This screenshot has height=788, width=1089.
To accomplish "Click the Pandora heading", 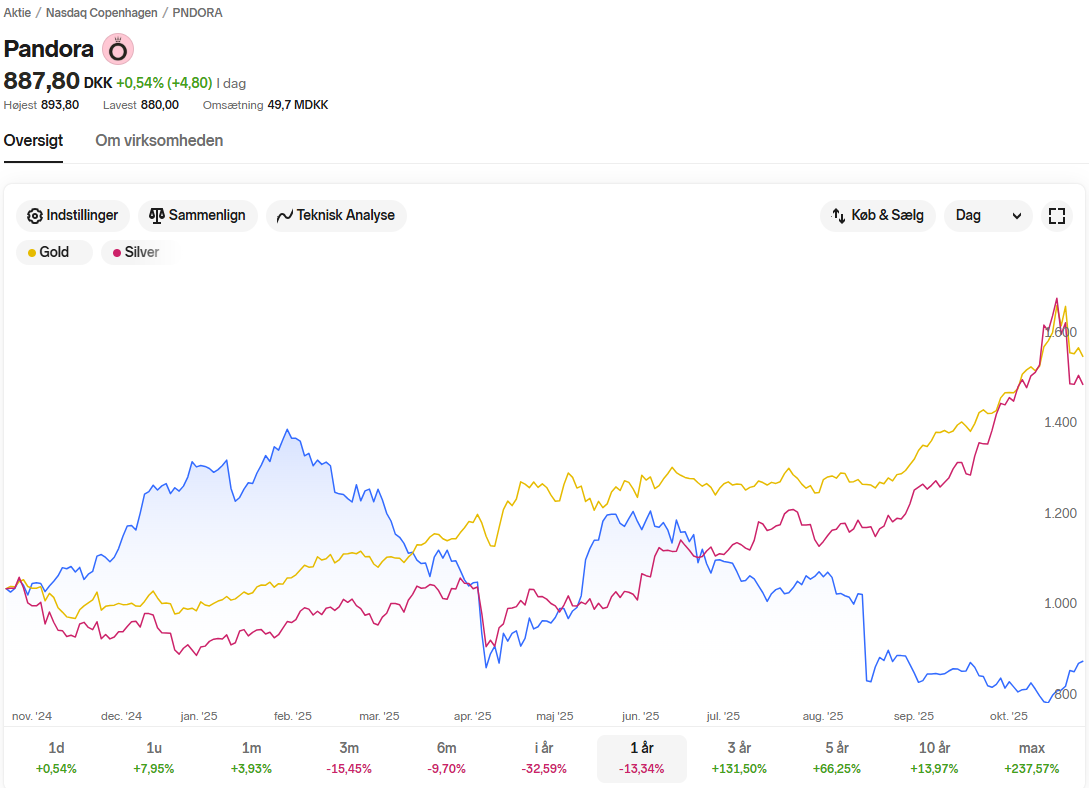I will (x=49, y=49).
